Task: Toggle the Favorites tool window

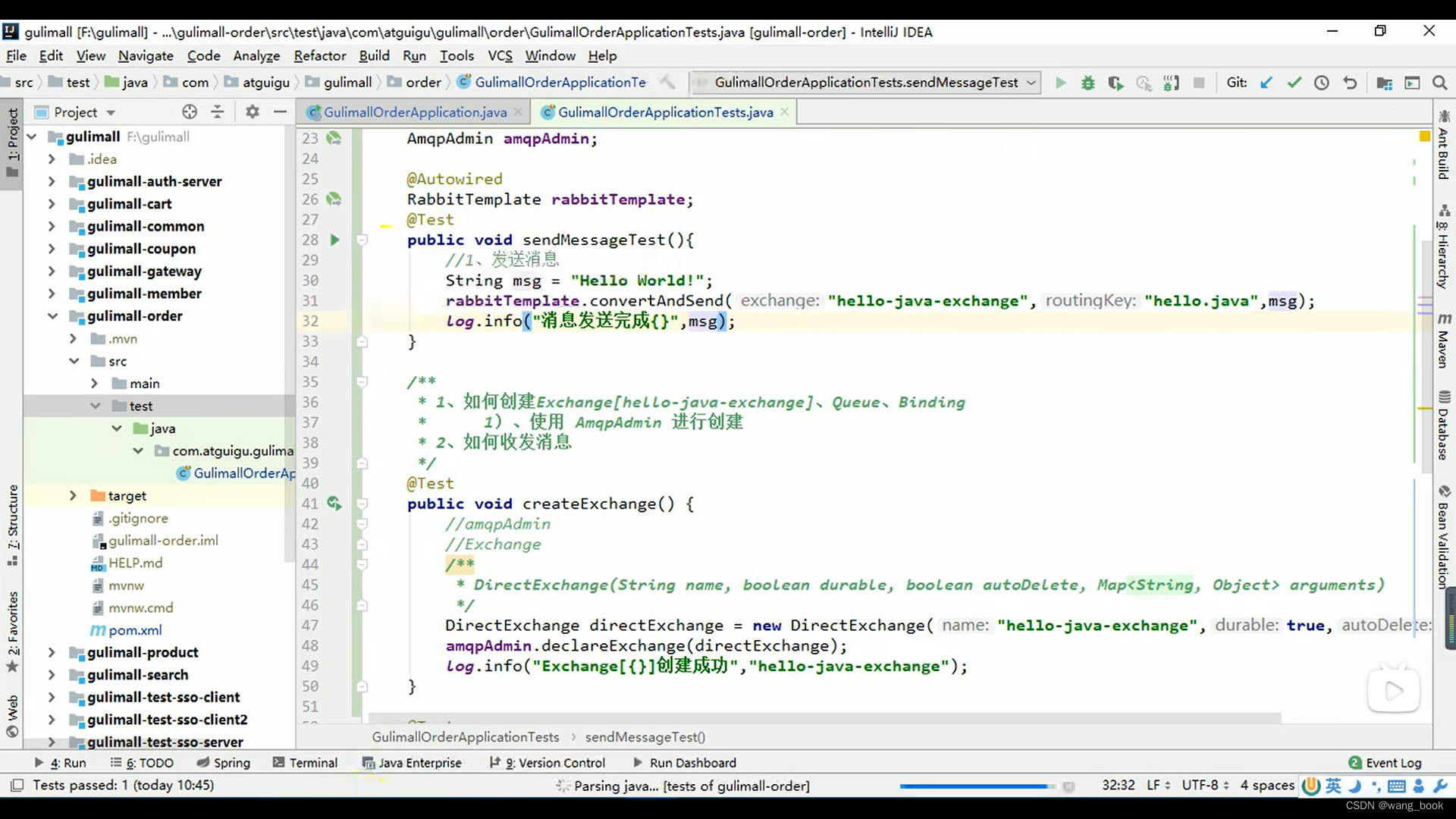Action: click(x=12, y=632)
